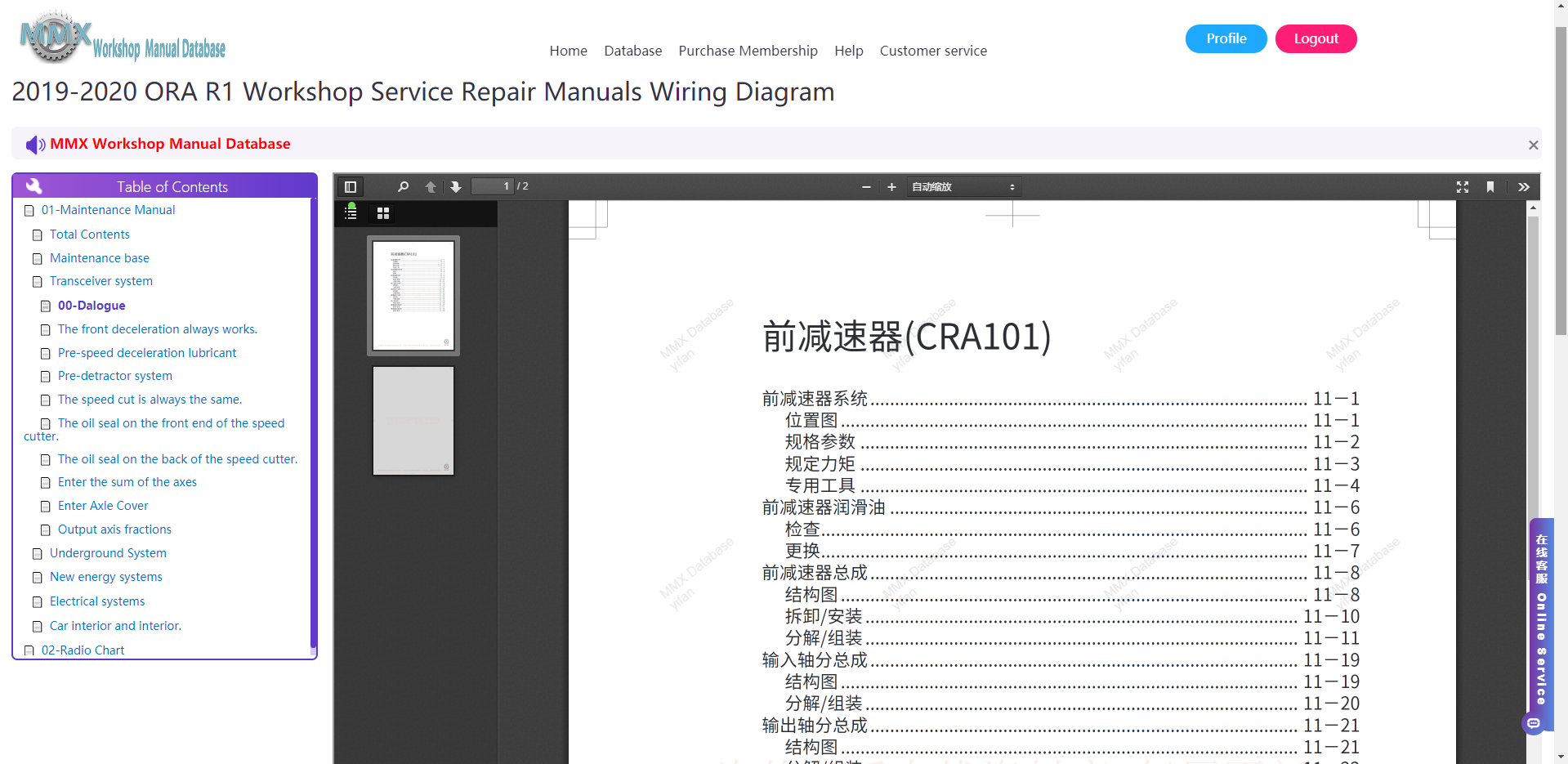
Task: Open the Home menu item
Action: coord(568,51)
